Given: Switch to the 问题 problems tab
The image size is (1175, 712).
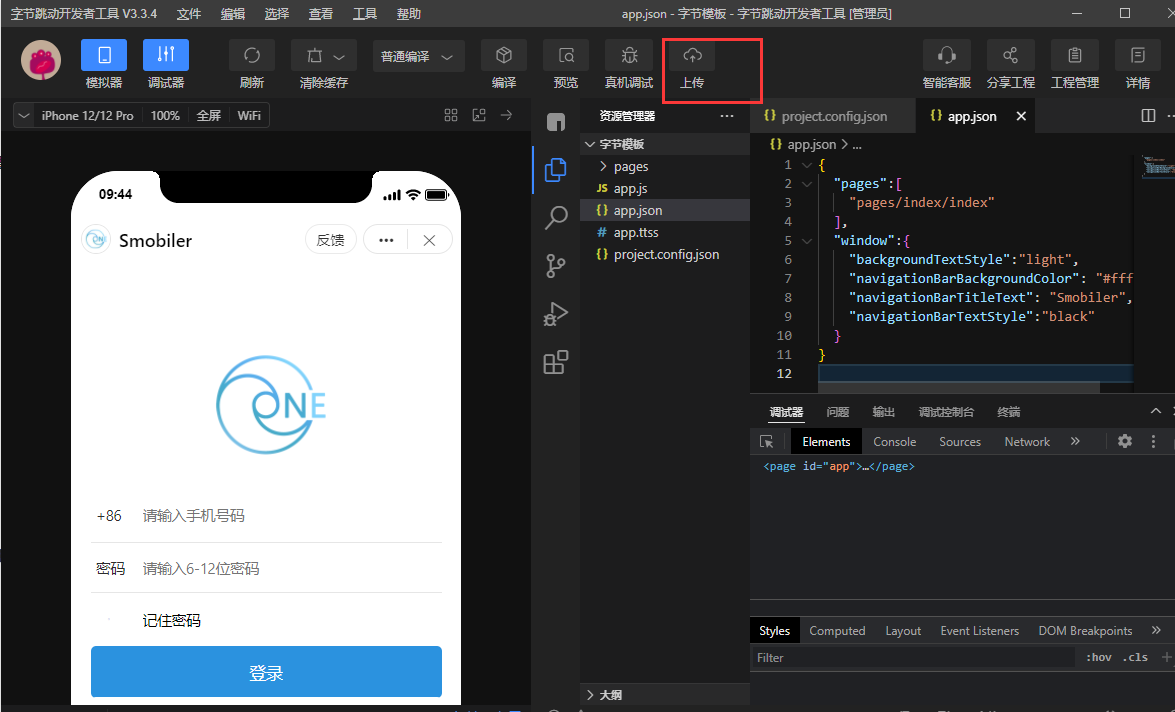Looking at the screenshot, I should click(x=837, y=411).
